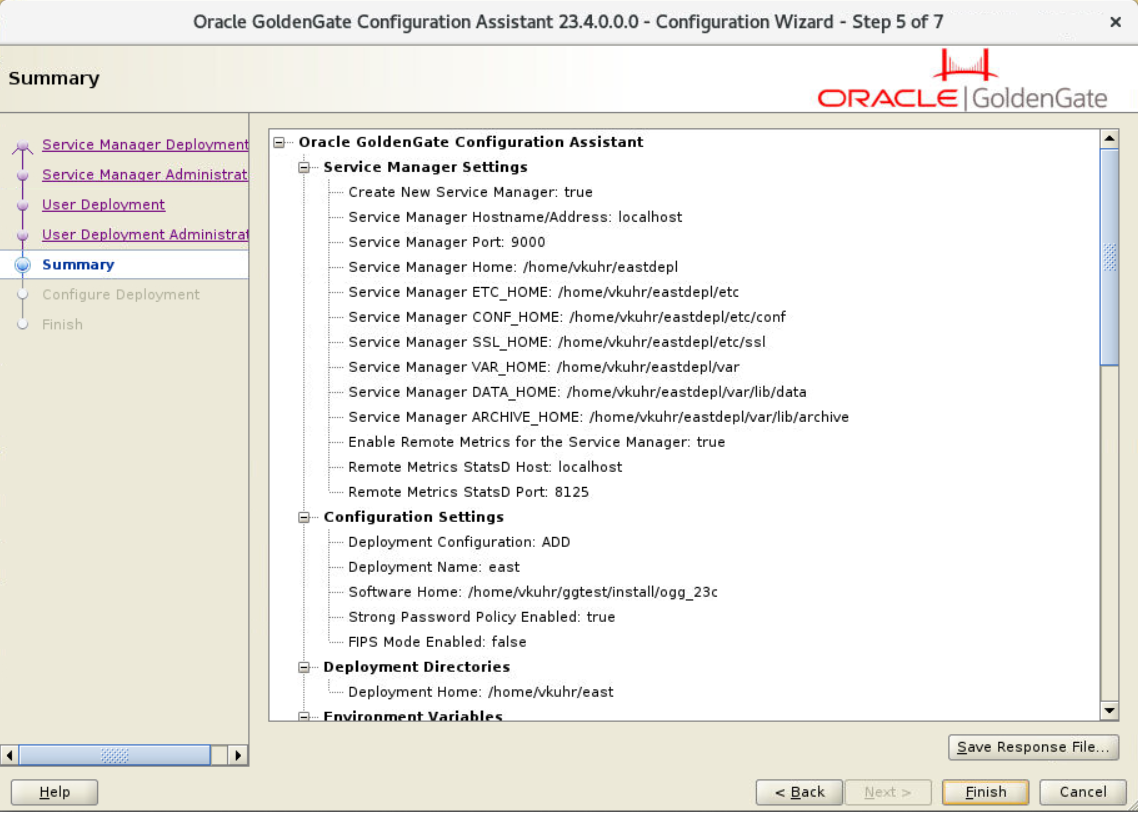
Task: Collapse the Deployment Directories node
Action: [304, 667]
